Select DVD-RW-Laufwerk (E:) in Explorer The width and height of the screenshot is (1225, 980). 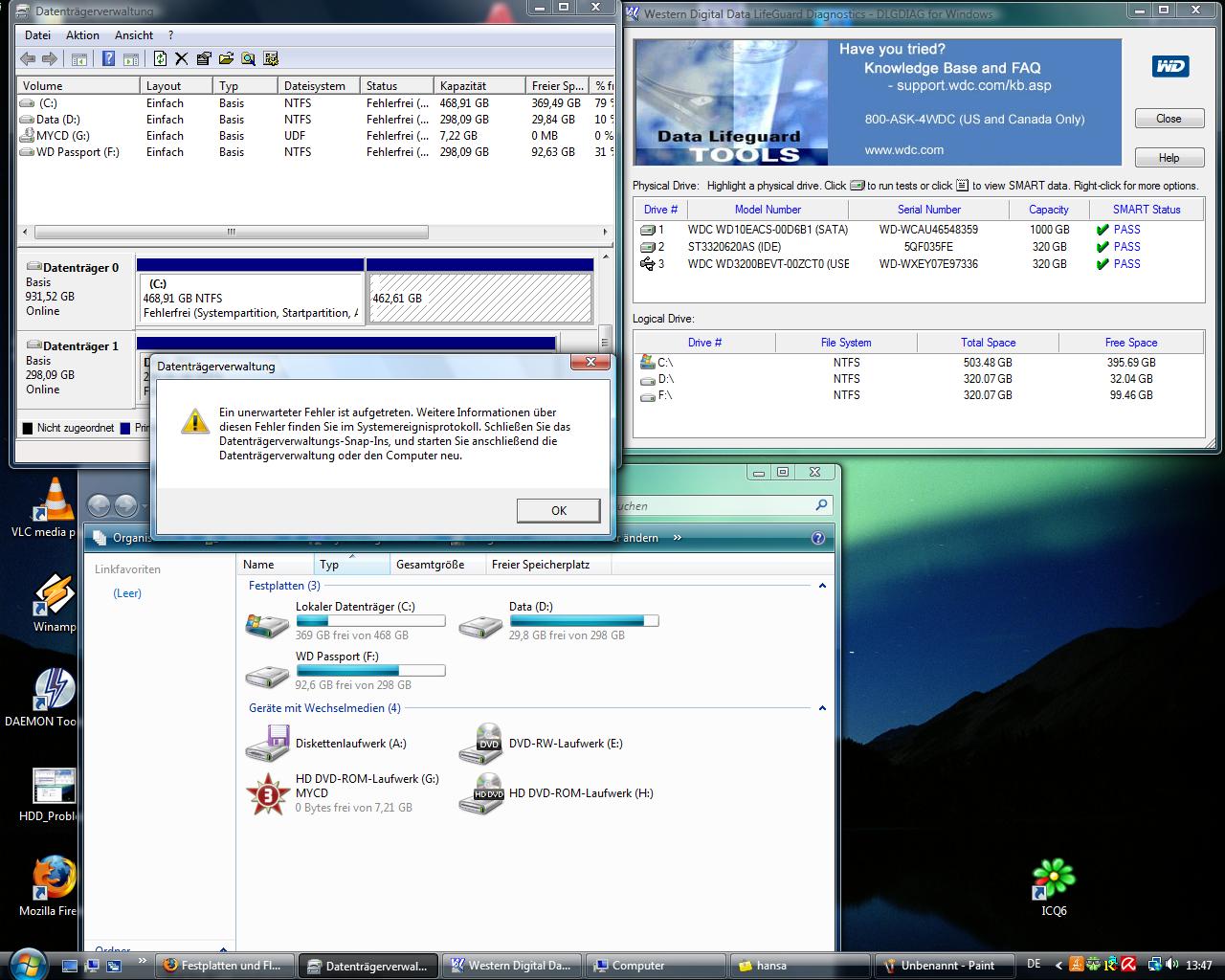click(x=541, y=744)
